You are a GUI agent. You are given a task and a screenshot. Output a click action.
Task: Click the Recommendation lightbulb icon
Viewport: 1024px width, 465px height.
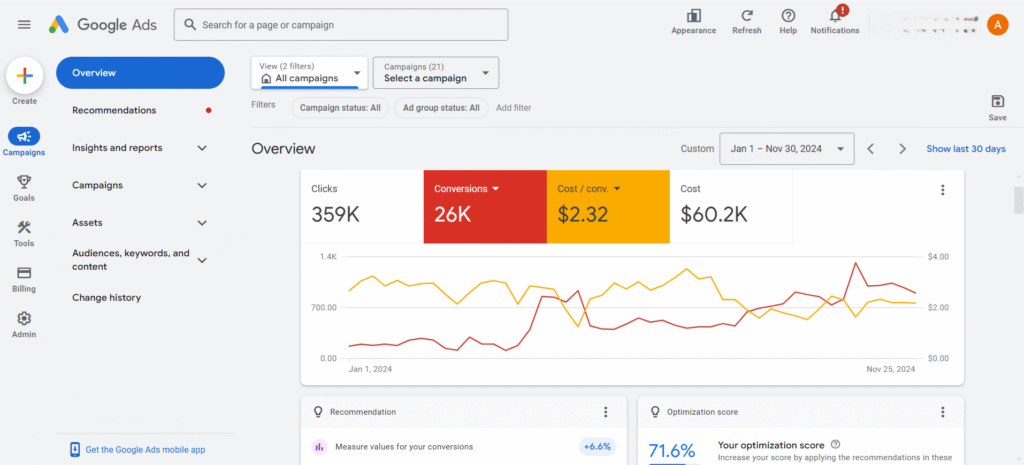pos(319,412)
